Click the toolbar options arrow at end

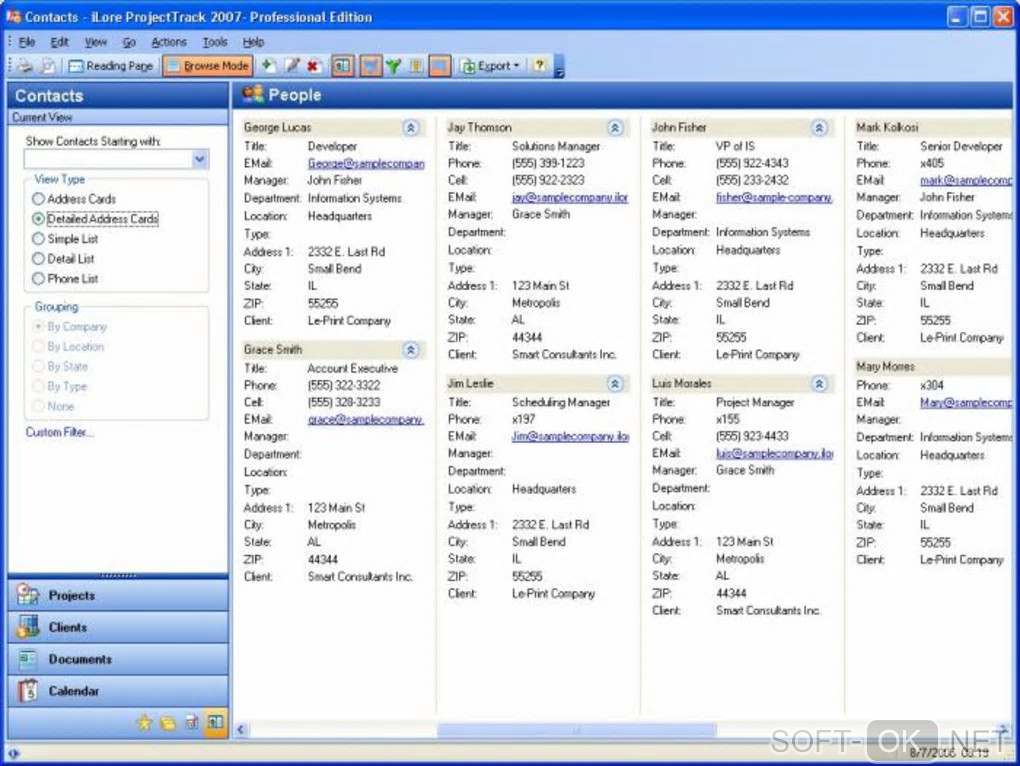click(x=559, y=67)
